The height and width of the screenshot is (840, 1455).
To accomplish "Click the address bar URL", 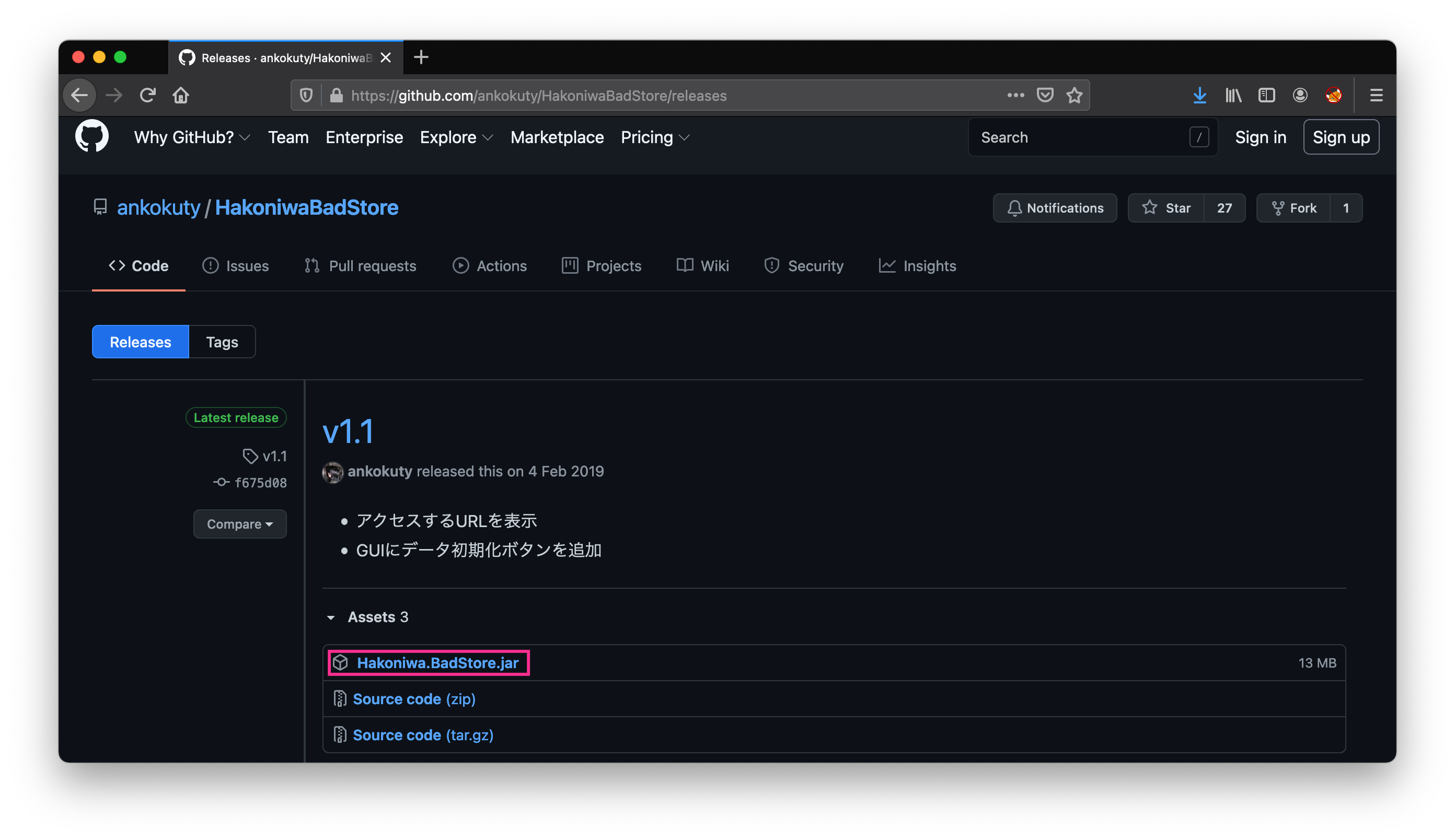I will [x=538, y=96].
